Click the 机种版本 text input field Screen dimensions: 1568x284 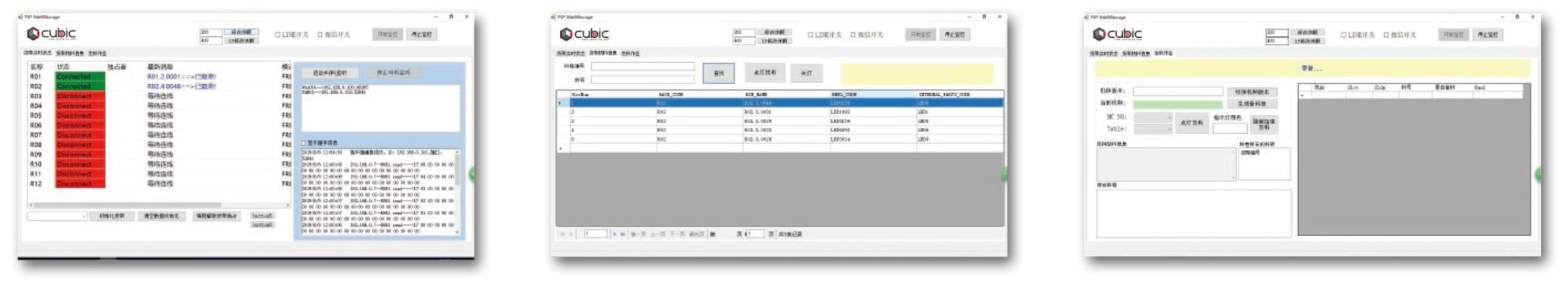click(x=1177, y=92)
